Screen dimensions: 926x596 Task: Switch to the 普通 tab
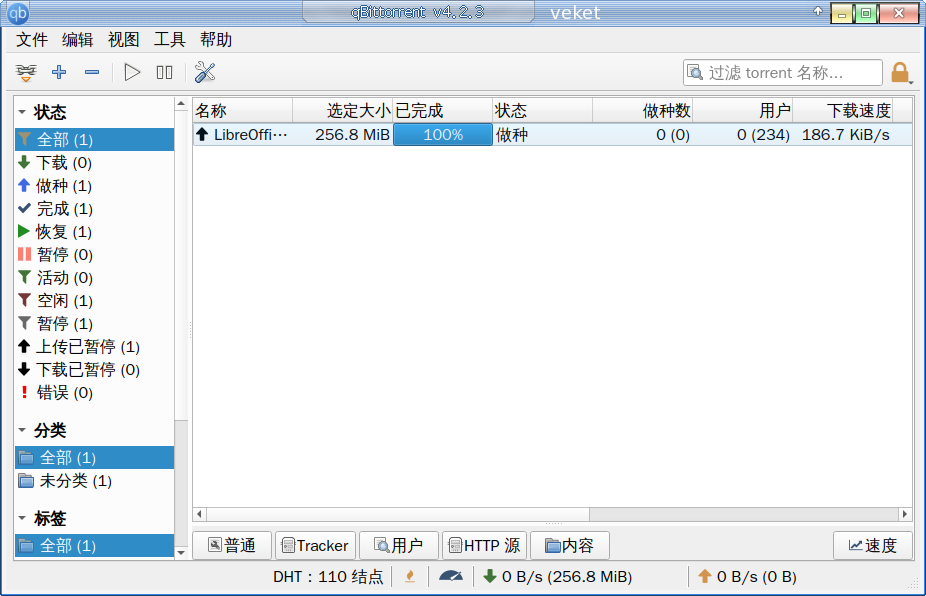pos(232,545)
